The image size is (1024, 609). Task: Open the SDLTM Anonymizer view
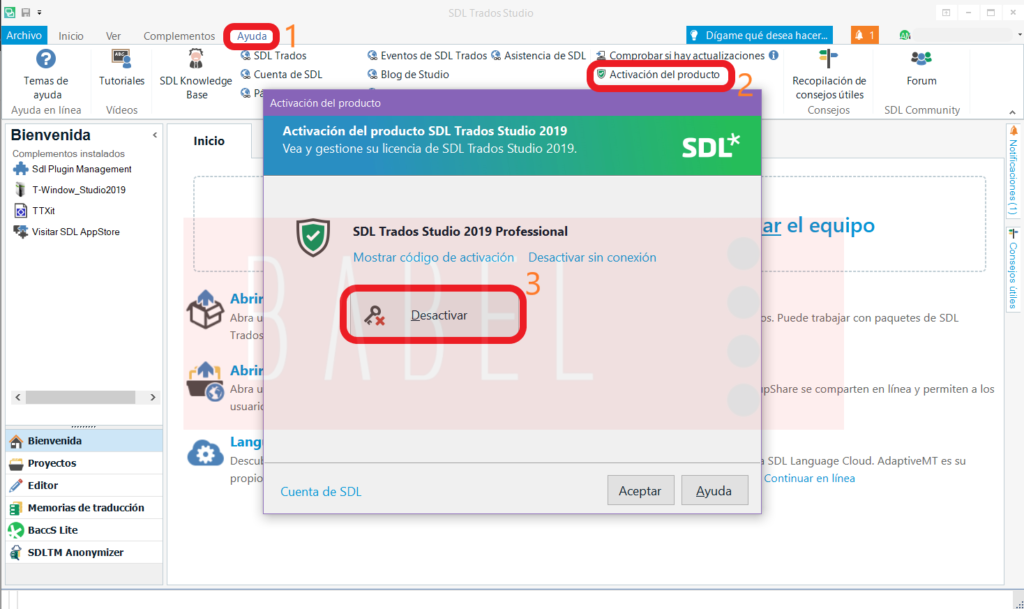coord(84,552)
